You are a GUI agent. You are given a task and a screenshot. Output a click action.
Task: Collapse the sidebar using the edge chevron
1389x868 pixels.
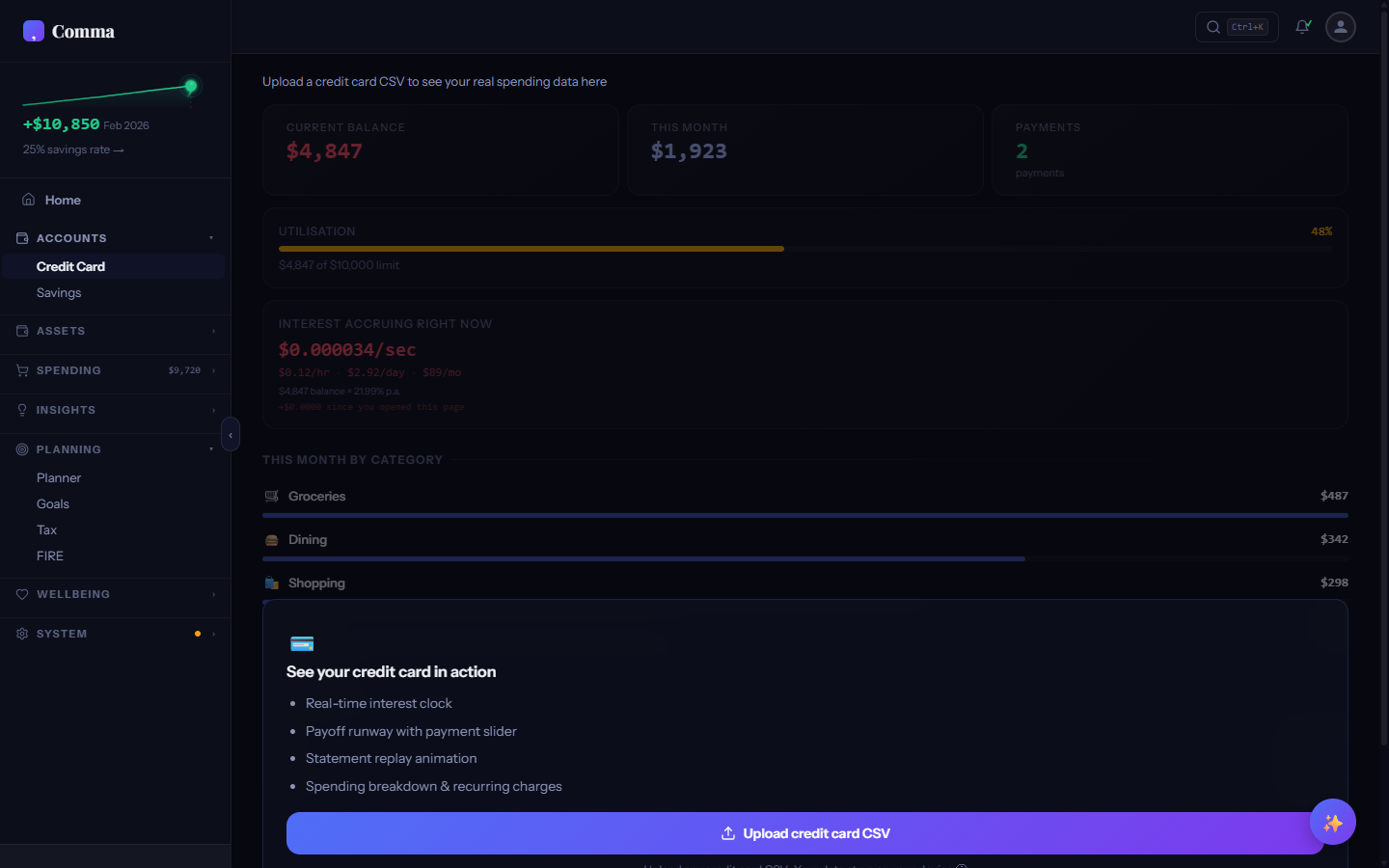tap(231, 434)
